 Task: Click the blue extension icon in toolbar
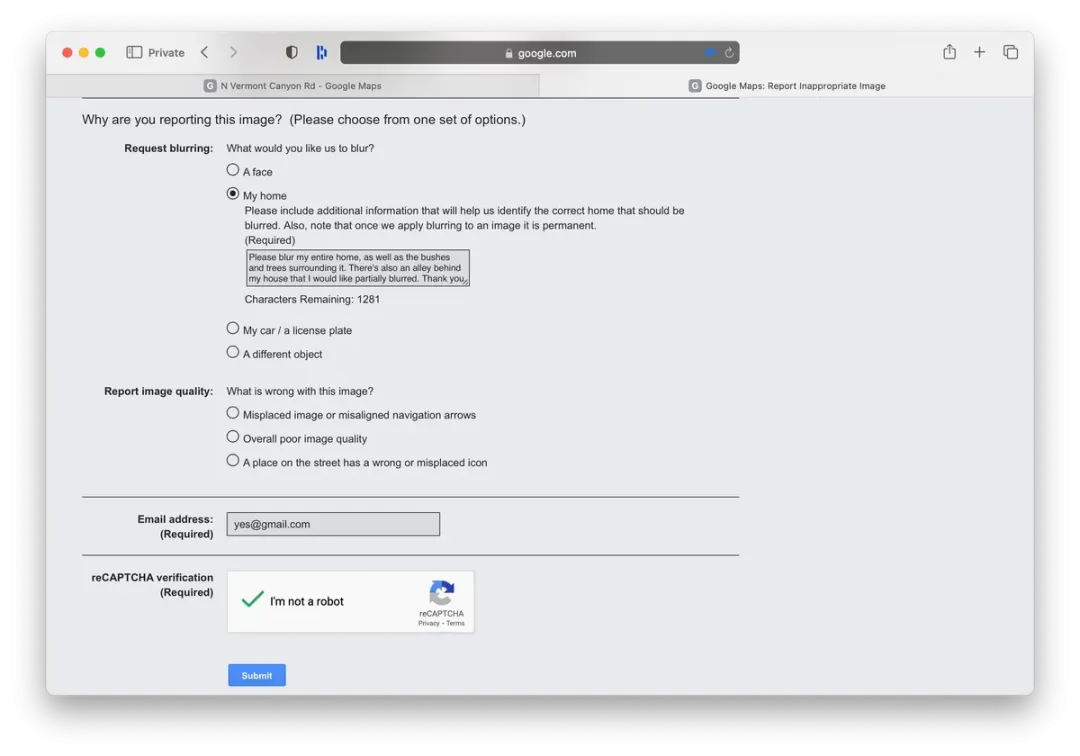(321, 53)
